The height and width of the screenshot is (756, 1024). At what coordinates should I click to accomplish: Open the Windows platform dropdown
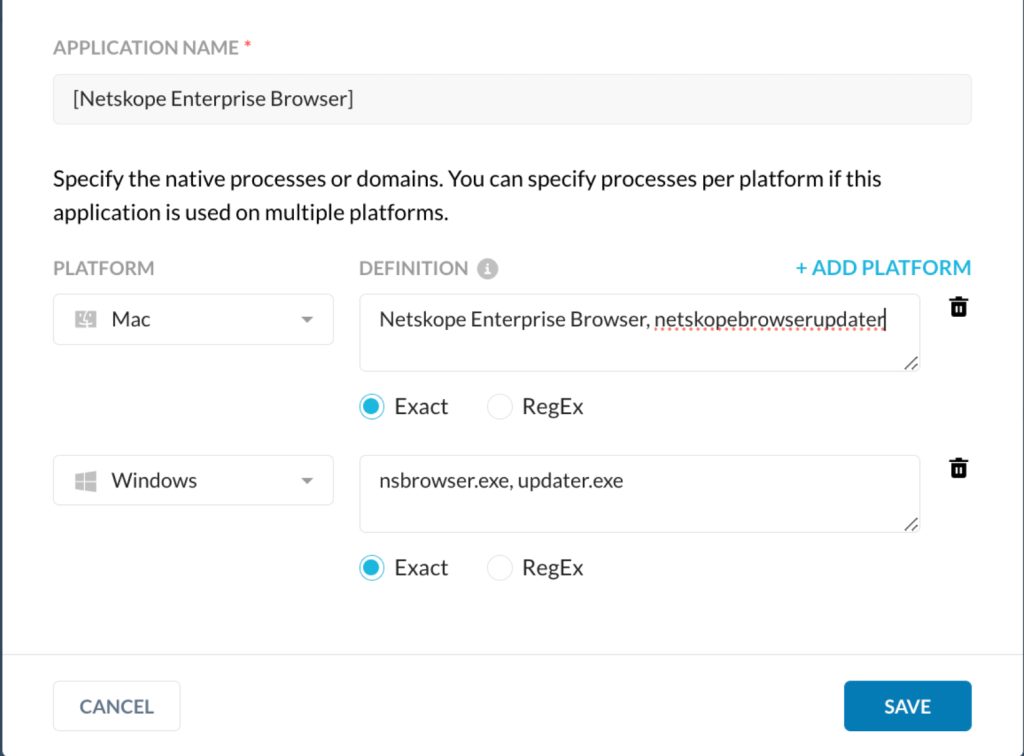[193, 480]
